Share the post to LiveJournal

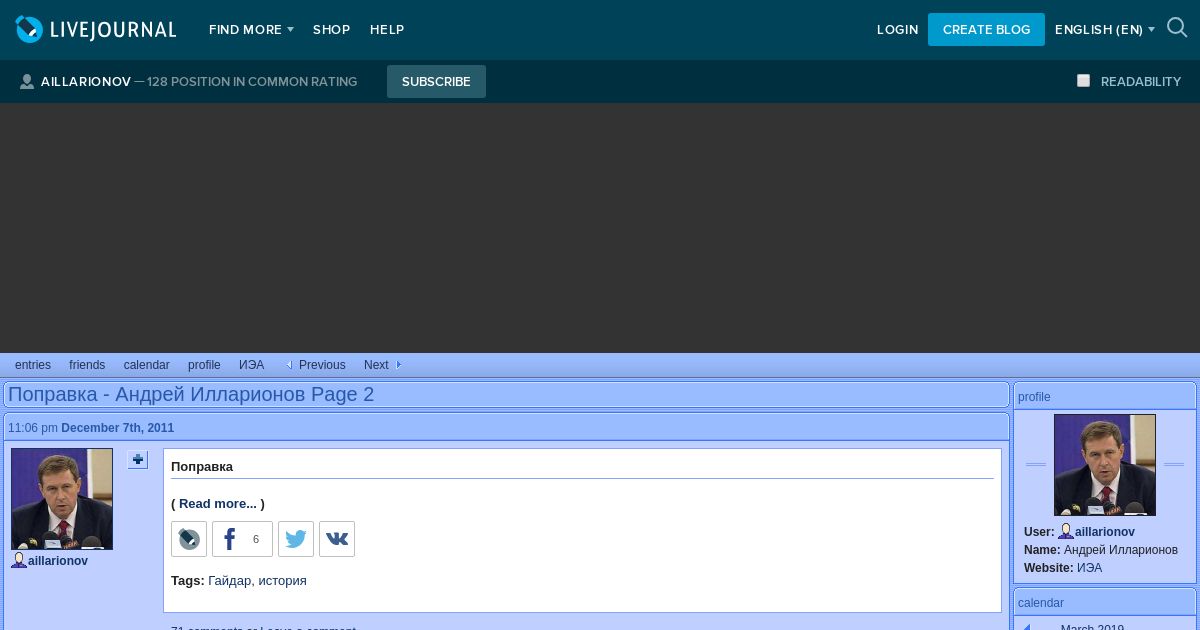click(189, 539)
